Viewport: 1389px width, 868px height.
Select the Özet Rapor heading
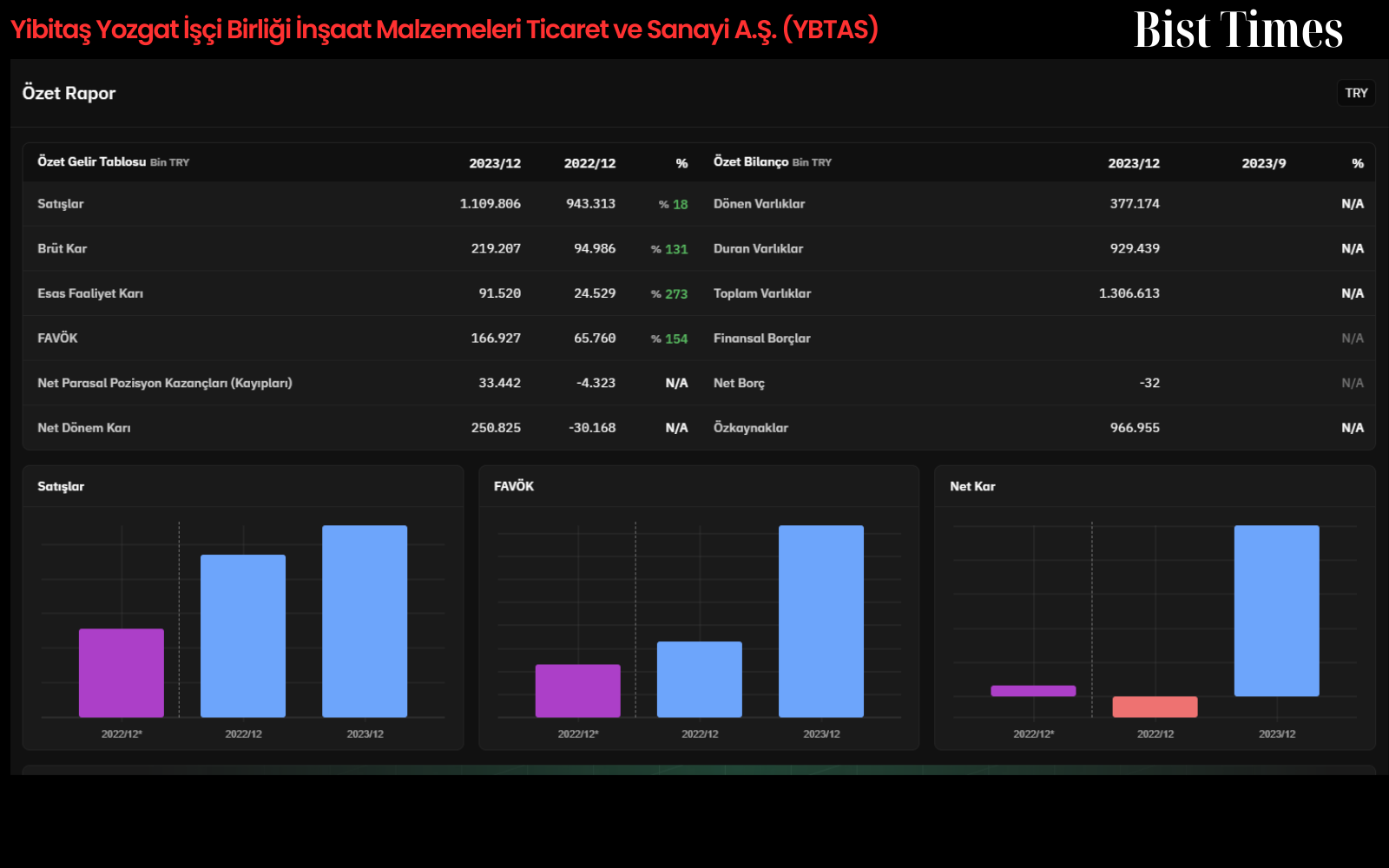69,93
